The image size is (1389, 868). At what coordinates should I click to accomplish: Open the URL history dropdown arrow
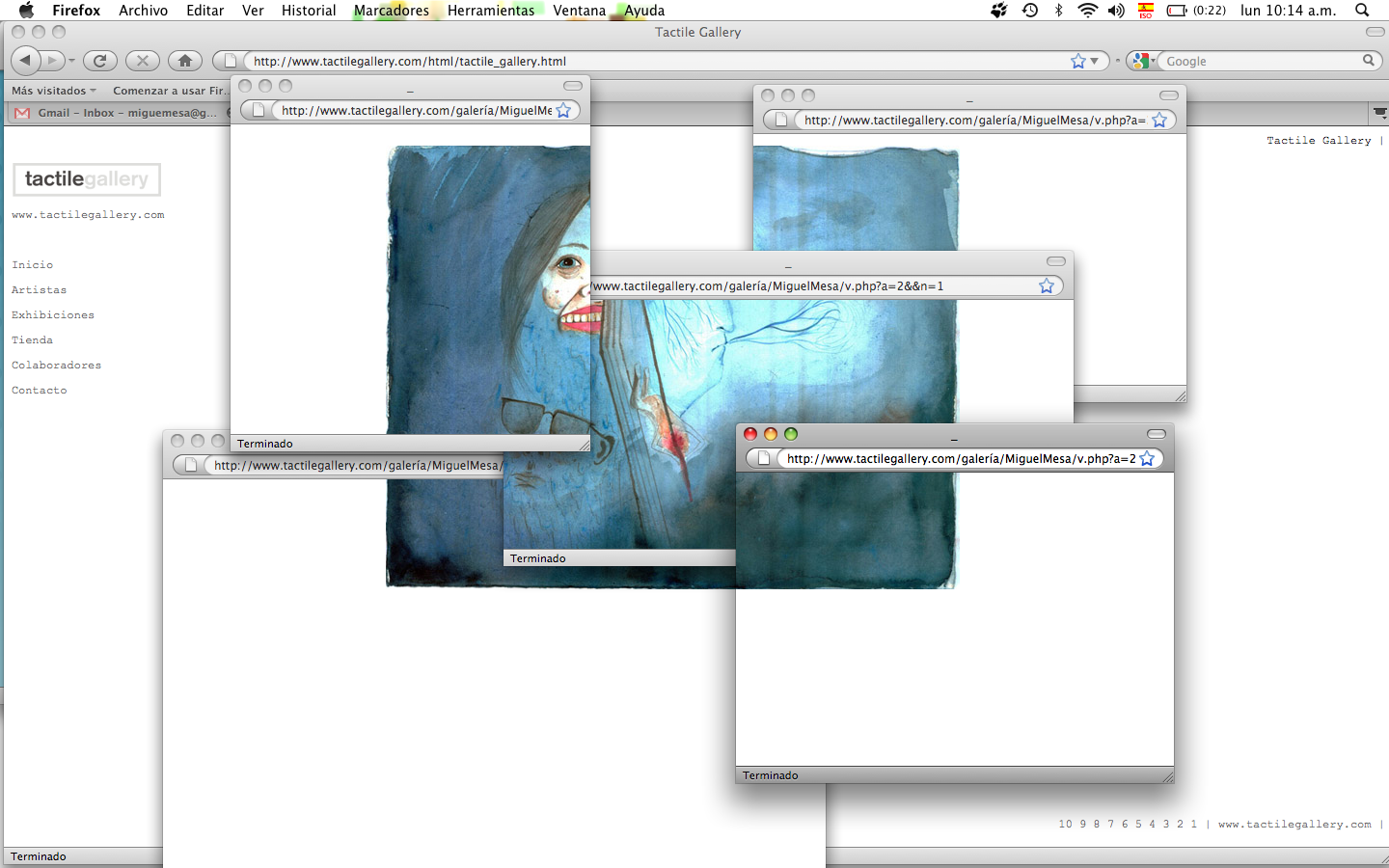pyautogui.click(x=1095, y=61)
